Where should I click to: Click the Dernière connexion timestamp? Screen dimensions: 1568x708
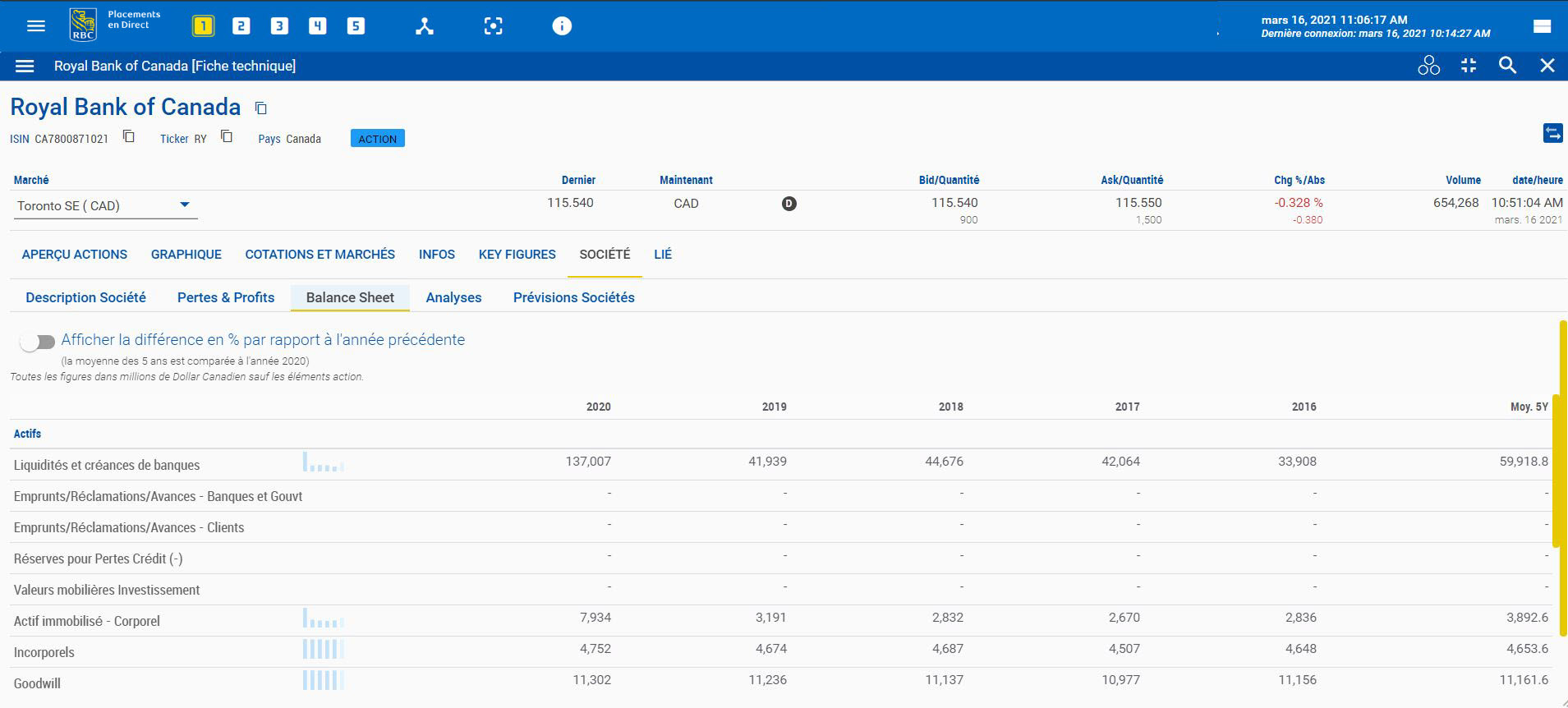(1376, 34)
